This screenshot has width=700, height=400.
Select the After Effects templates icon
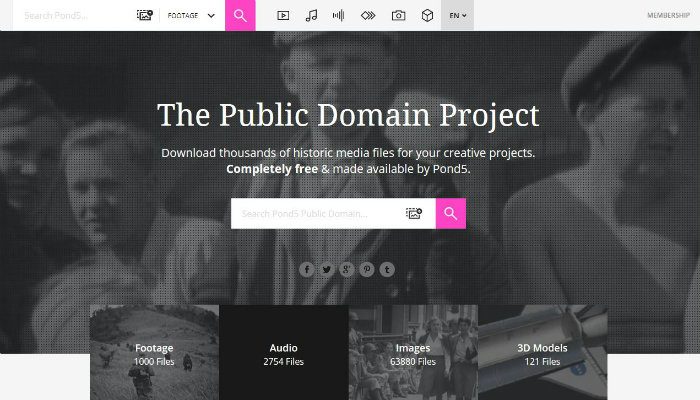368,16
